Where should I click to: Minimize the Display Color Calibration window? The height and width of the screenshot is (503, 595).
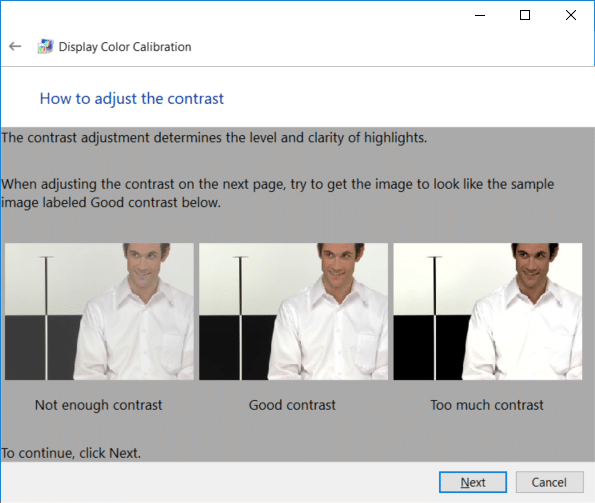pos(480,15)
